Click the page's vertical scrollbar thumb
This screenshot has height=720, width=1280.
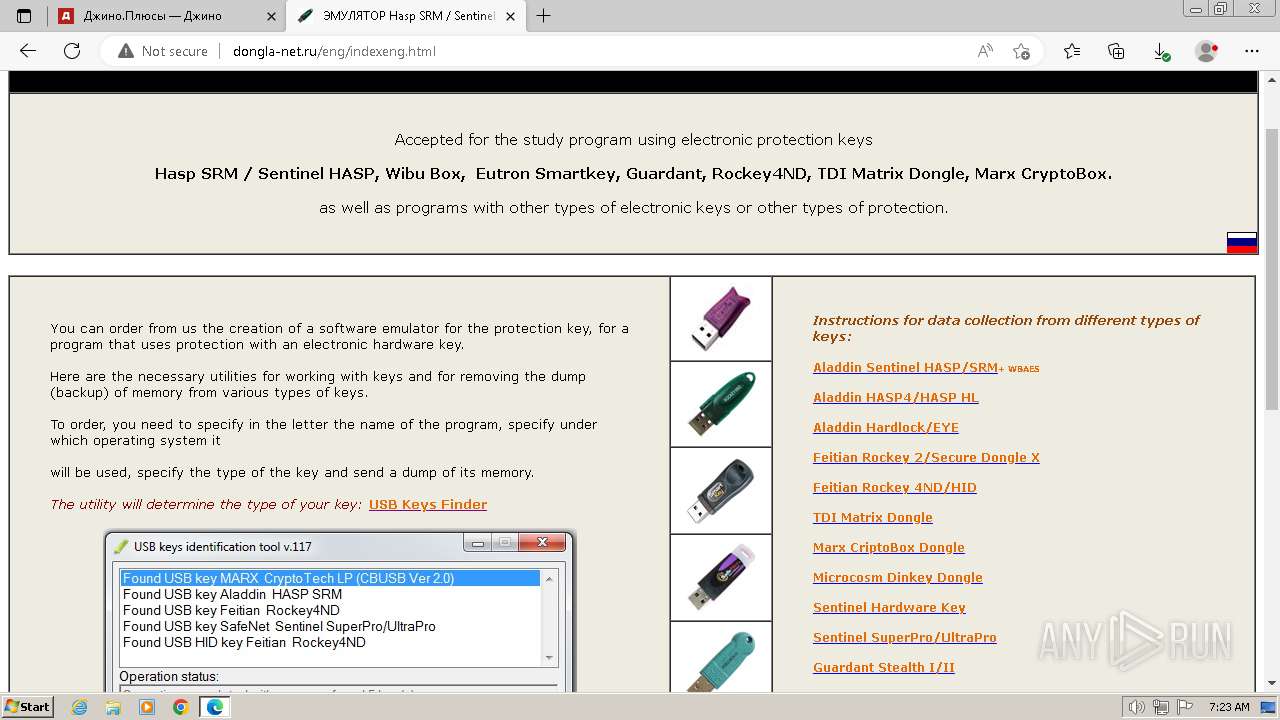tap(1271, 268)
